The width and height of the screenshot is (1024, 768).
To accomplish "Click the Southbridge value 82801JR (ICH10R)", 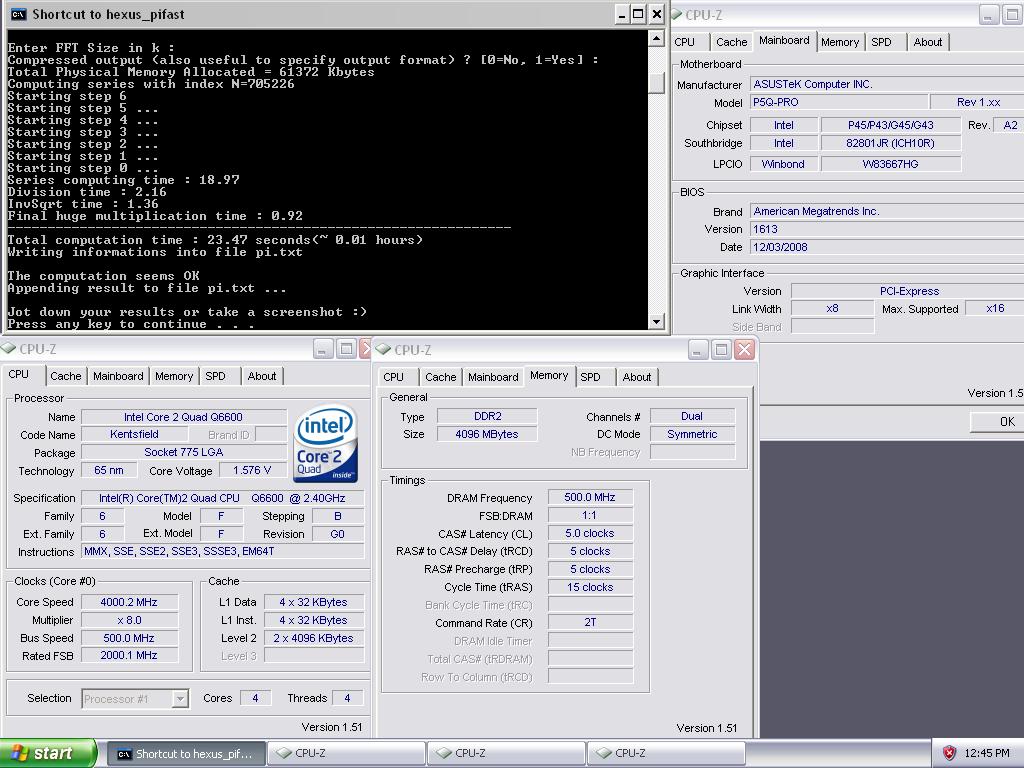I will point(891,143).
